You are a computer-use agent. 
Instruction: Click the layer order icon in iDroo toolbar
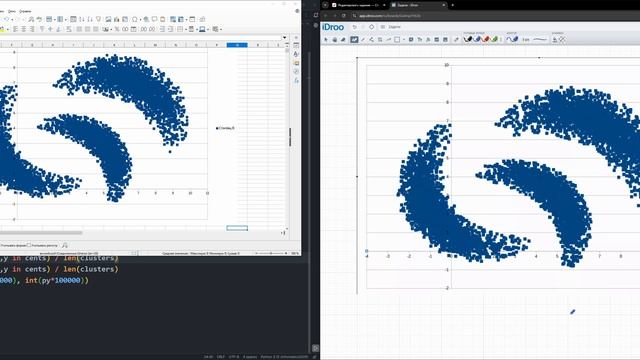[555, 40]
